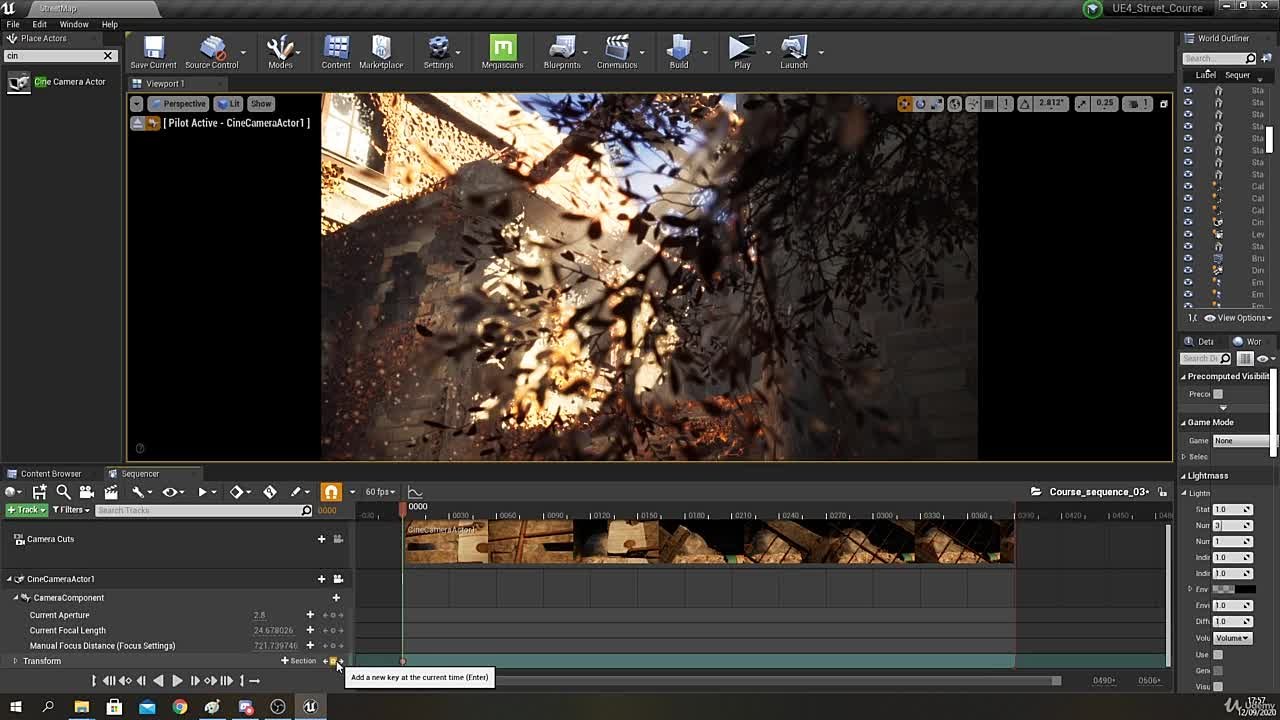This screenshot has height=720, width=1280.
Task: Open the File menu
Action: pyautogui.click(x=13, y=24)
